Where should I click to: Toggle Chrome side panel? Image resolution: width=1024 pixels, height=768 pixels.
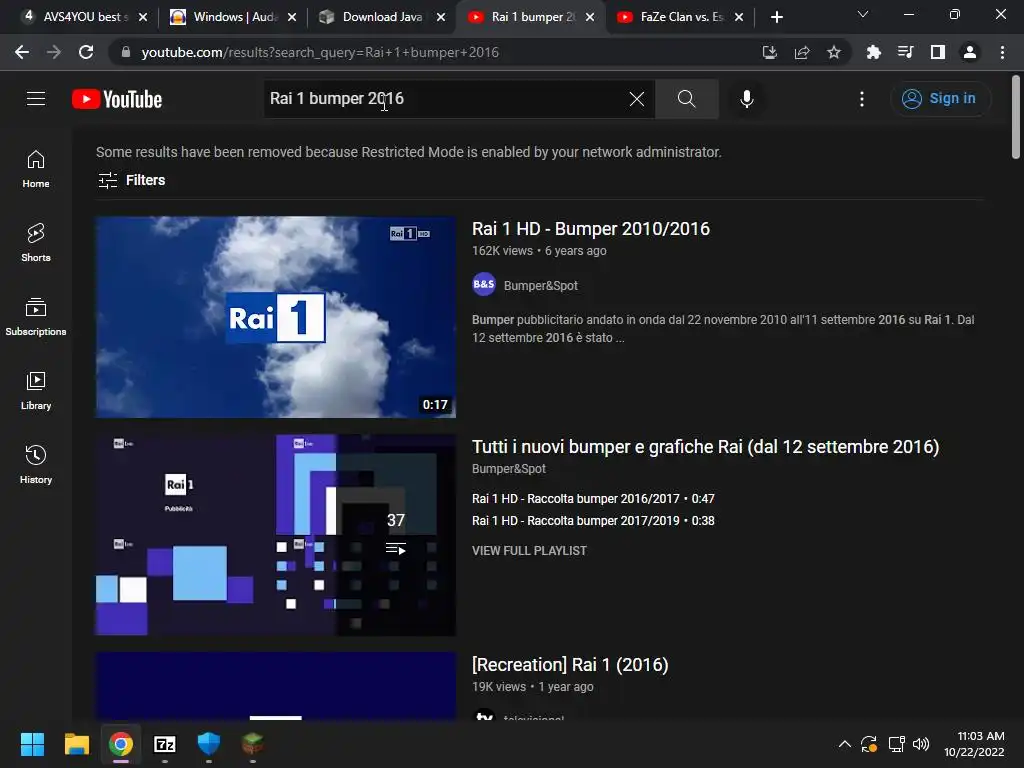[x=938, y=52]
